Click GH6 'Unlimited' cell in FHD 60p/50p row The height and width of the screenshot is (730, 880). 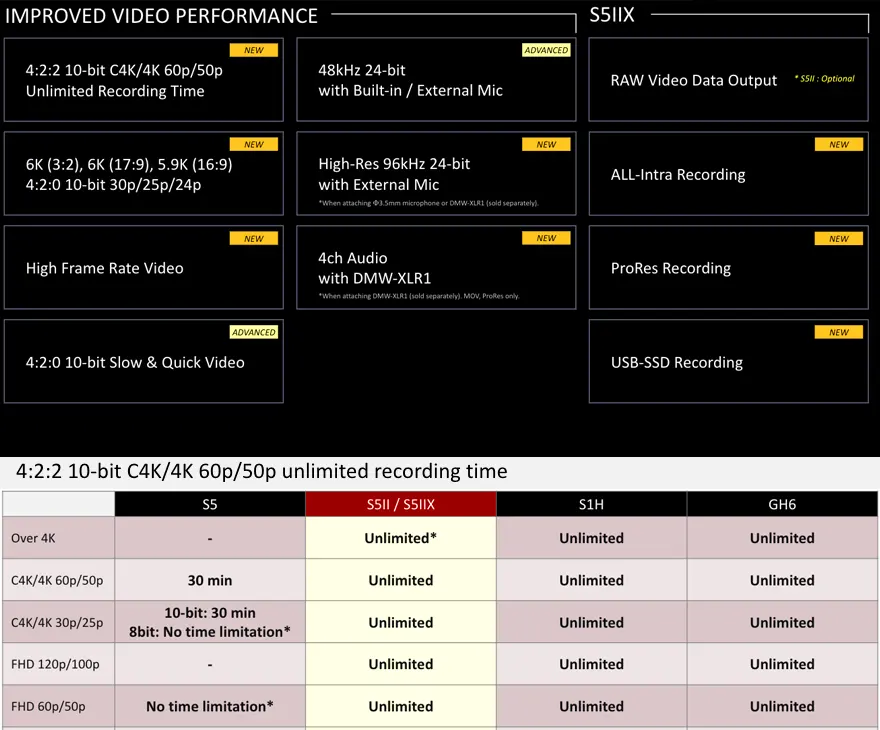tap(782, 706)
